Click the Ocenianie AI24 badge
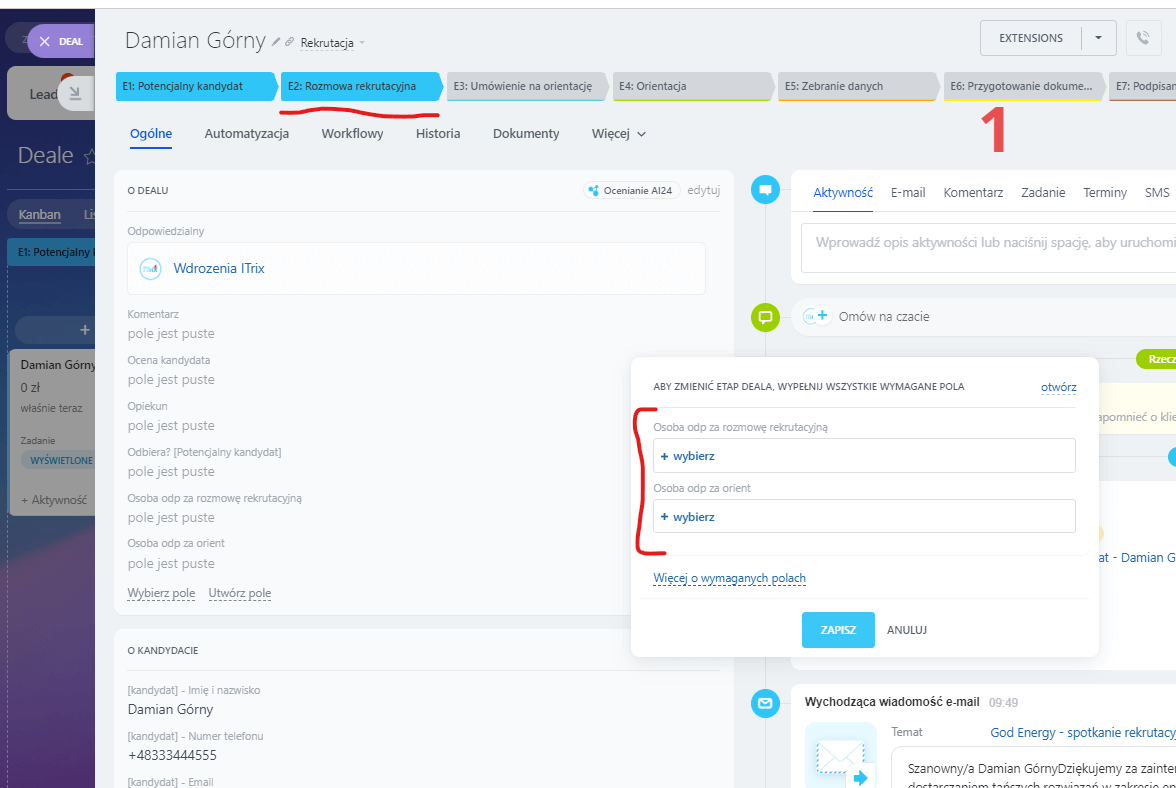Image resolution: width=1176 pixels, height=788 pixels. [632, 190]
